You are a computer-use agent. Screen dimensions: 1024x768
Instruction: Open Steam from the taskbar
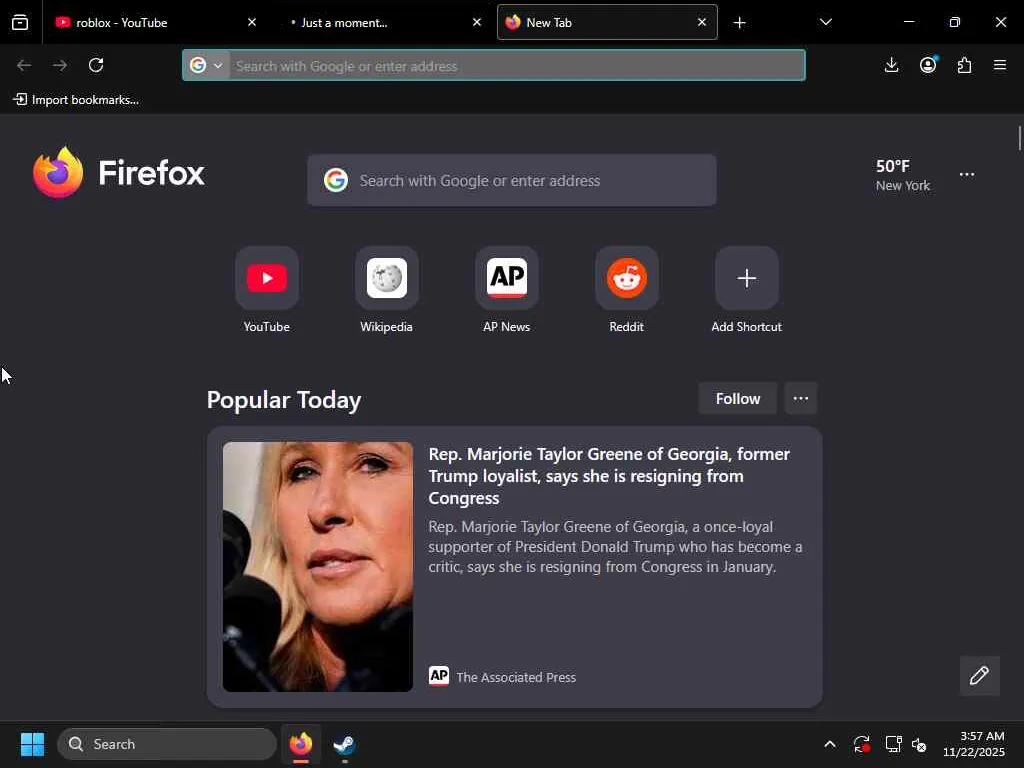click(x=344, y=744)
